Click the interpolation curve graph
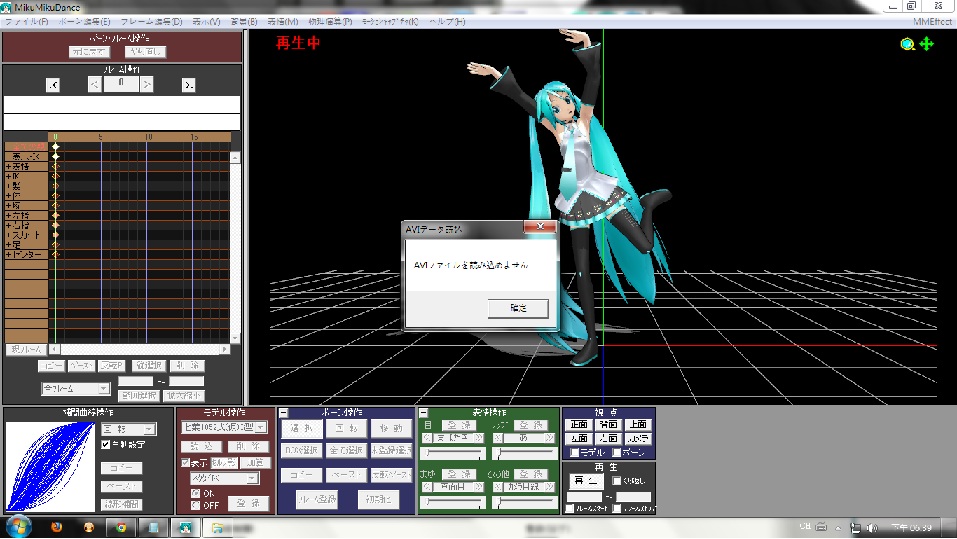Viewport: 957px width, 539px height. tap(50, 467)
